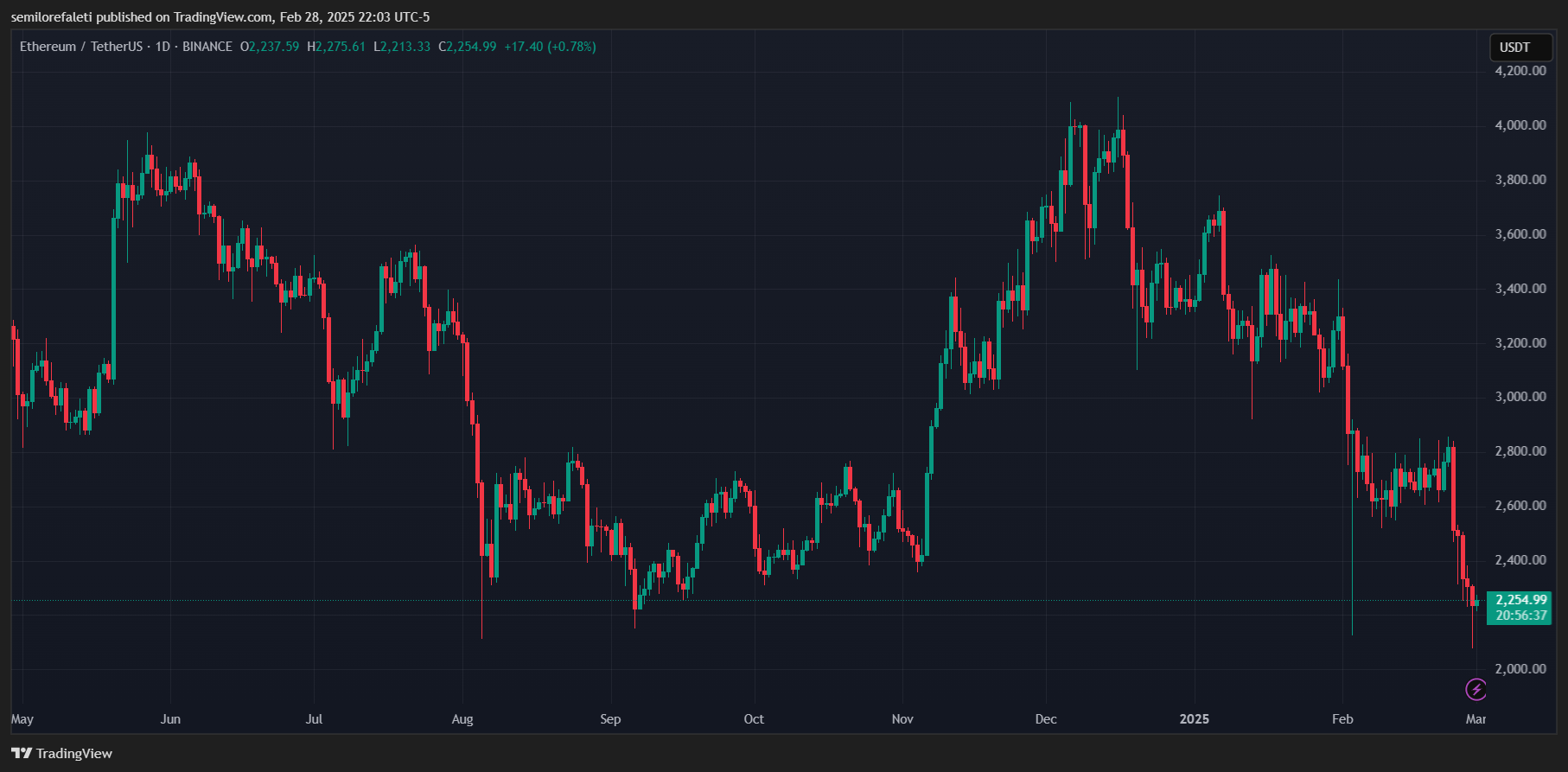Image resolution: width=1568 pixels, height=772 pixels.
Task: Click the Ethereum / TetherUS symbol title
Action: click(81, 47)
